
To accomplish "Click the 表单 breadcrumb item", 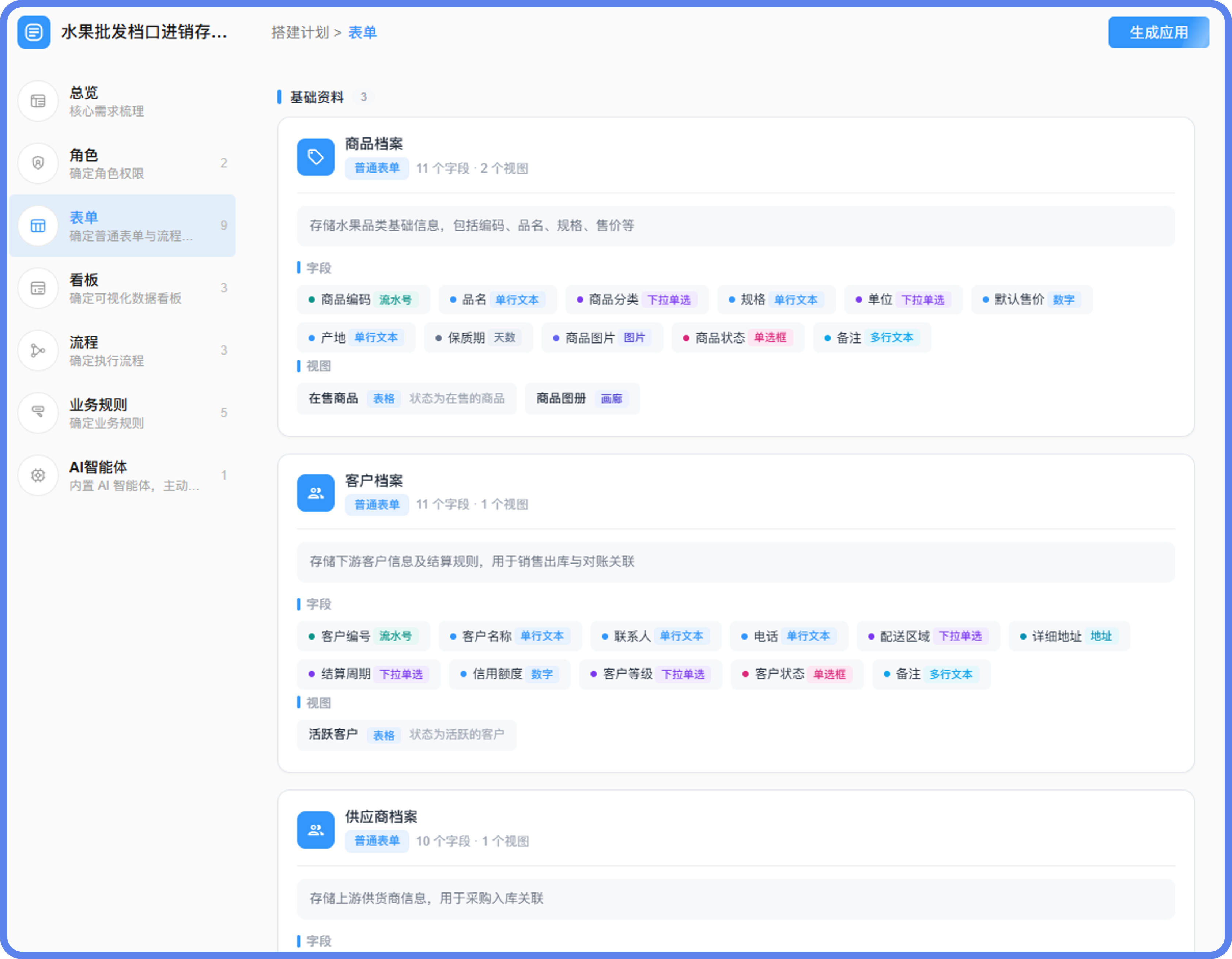I will click(x=363, y=33).
